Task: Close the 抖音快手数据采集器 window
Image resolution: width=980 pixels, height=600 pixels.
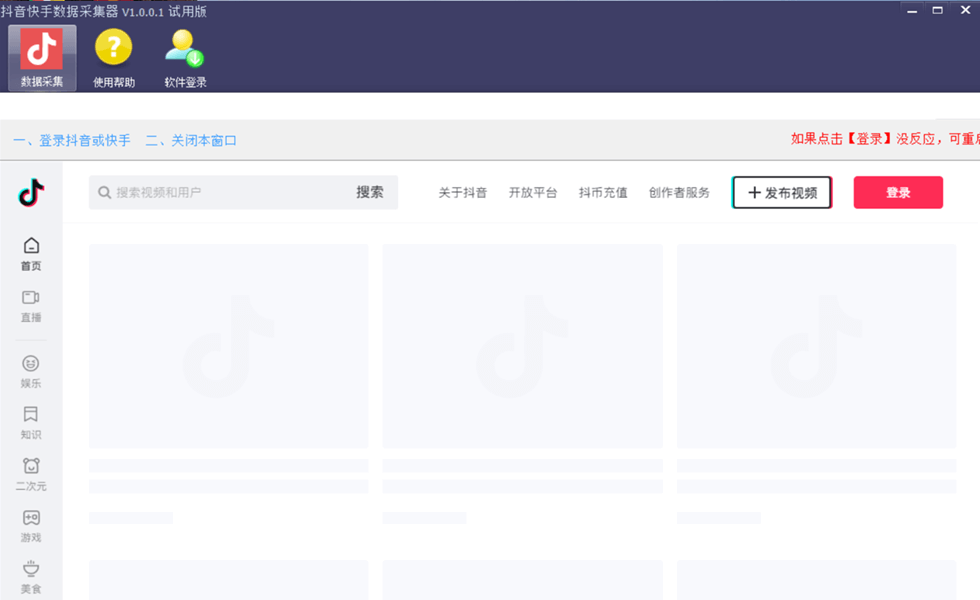Action: click(x=965, y=11)
